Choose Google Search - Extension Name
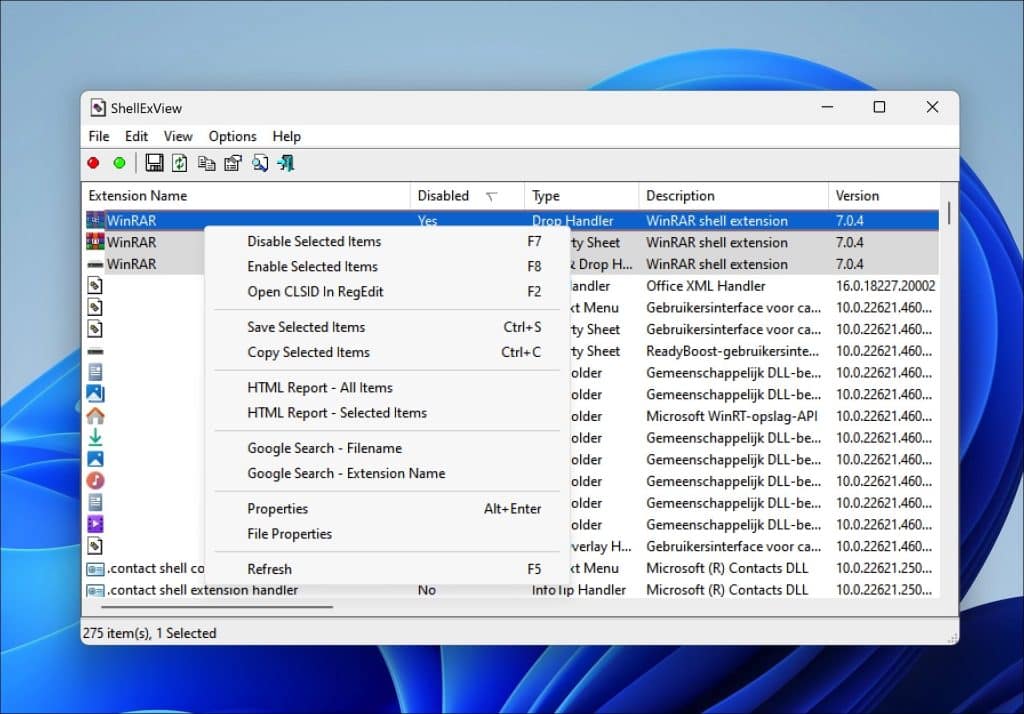Image resolution: width=1024 pixels, height=714 pixels. click(387, 474)
